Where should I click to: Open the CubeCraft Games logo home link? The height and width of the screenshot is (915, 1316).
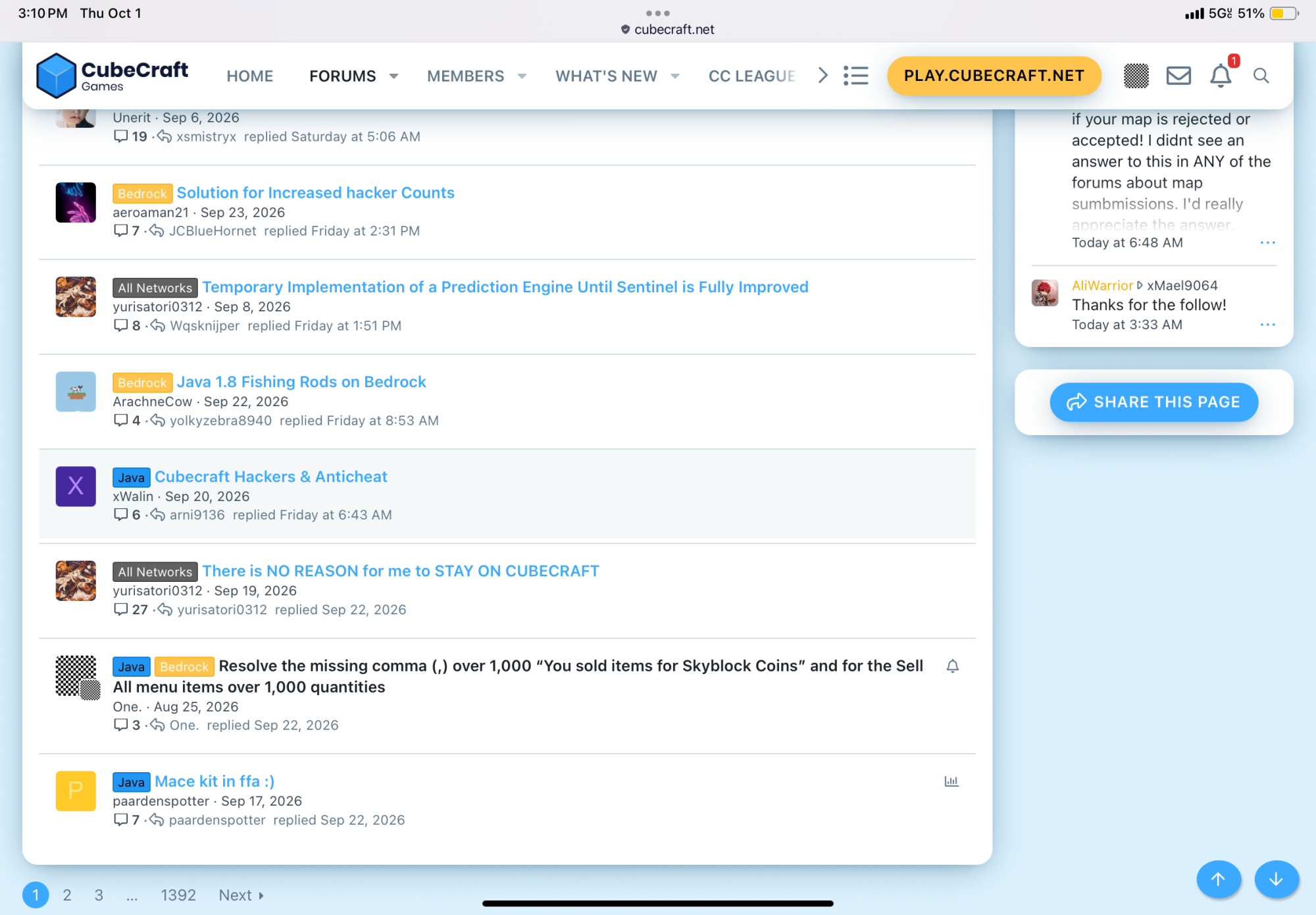click(x=112, y=76)
